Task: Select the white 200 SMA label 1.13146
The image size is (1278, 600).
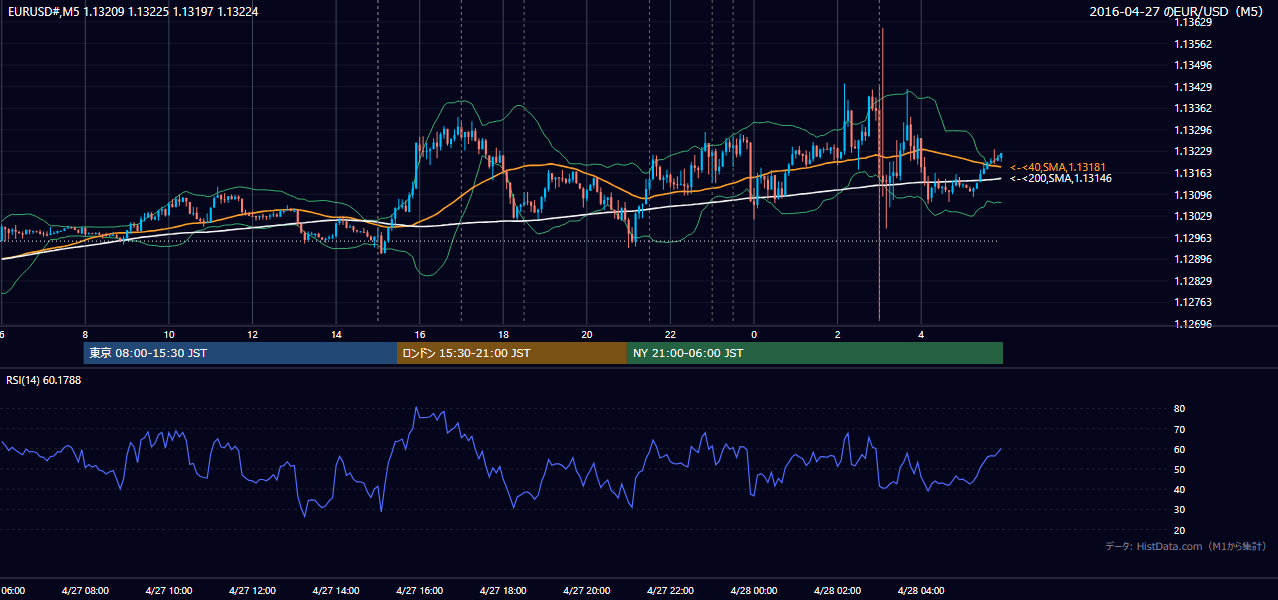Action: (1061, 178)
